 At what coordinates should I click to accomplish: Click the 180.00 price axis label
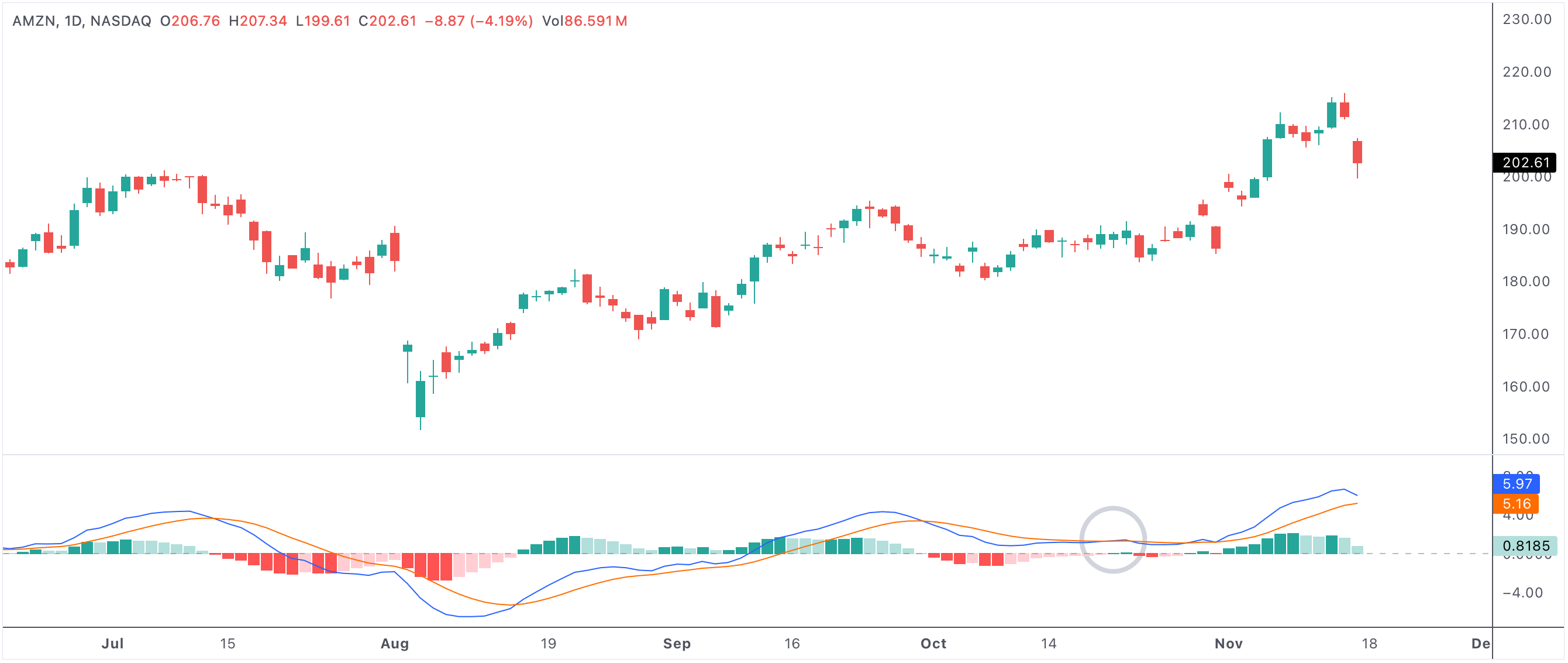[1525, 281]
